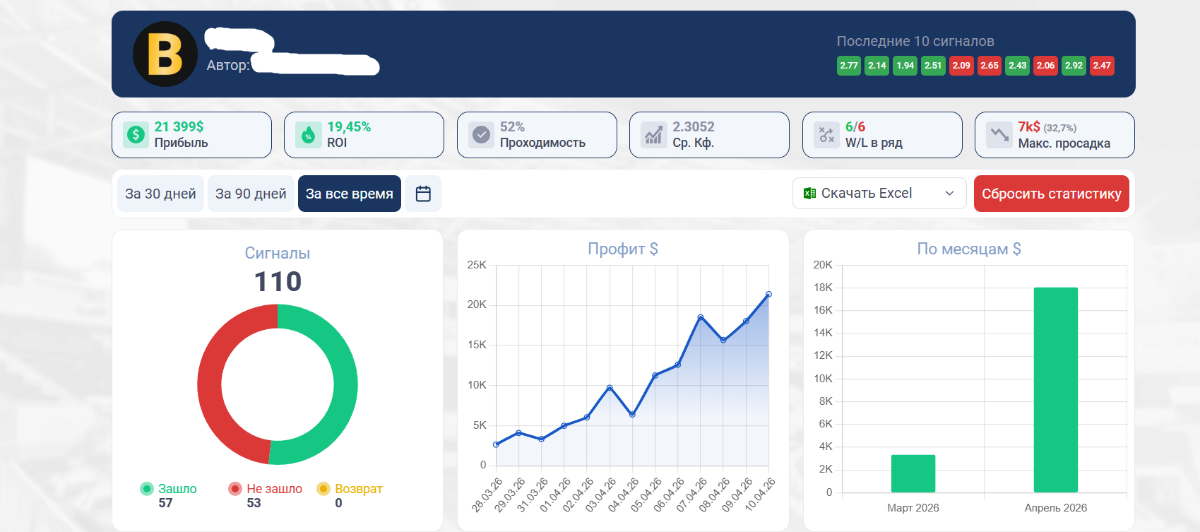The height and width of the screenshot is (532, 1200).
Task: Click the W/L streak icon
Action: coord(826,134)
